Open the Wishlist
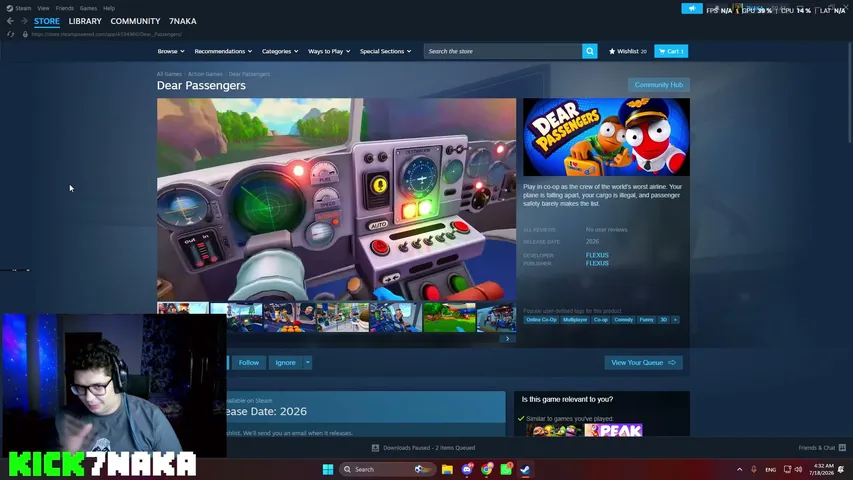The image size is (853, 480). [628, 51]
